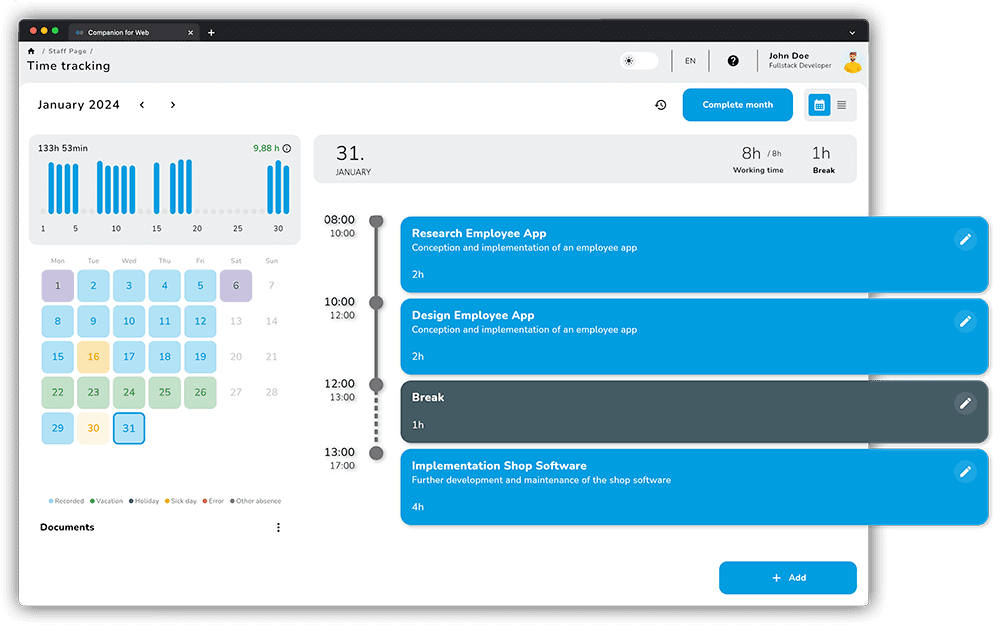Open a new browser tab

coord(211,32)
